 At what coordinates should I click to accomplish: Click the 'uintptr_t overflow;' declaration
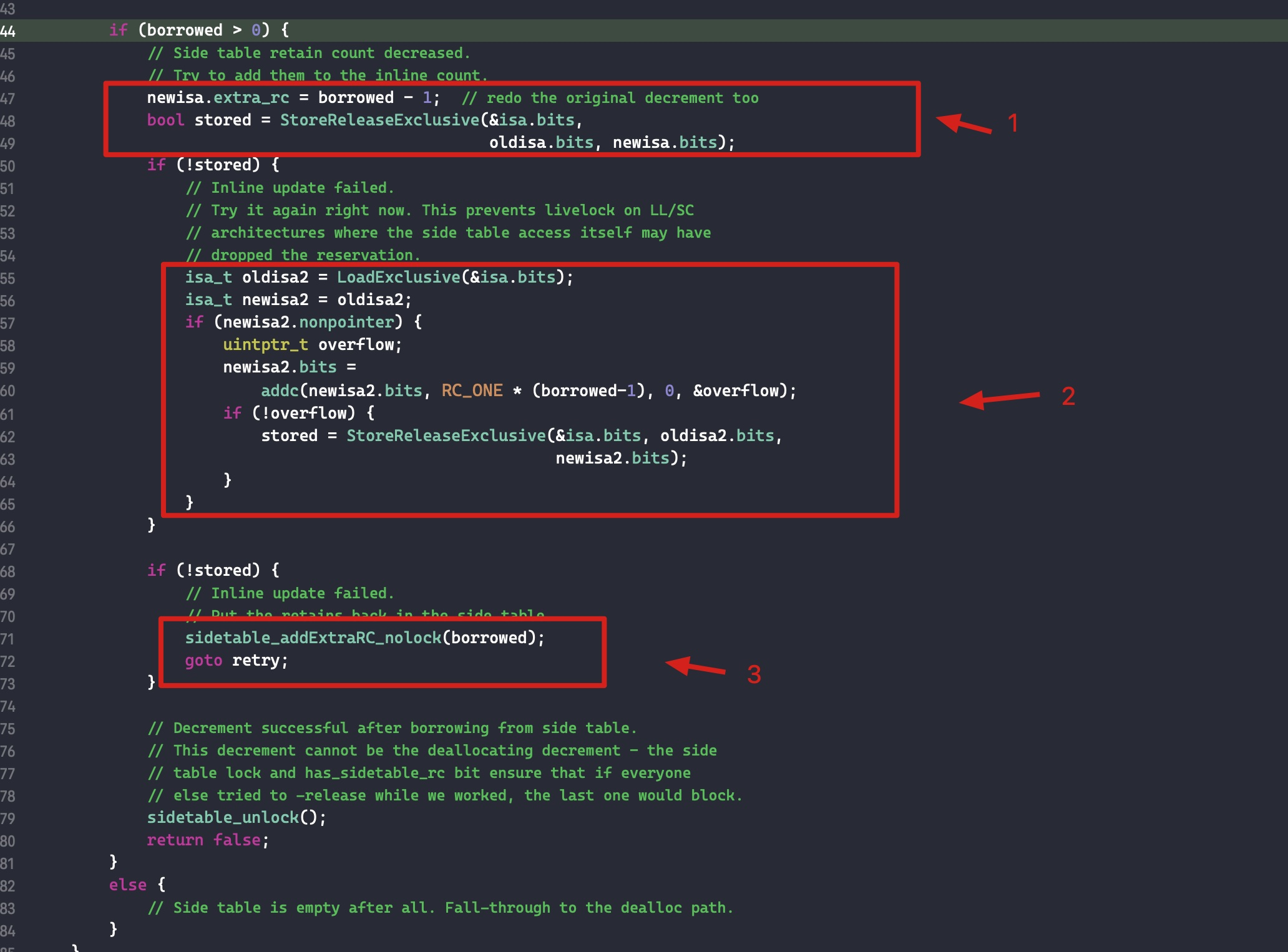pos(312,345)
